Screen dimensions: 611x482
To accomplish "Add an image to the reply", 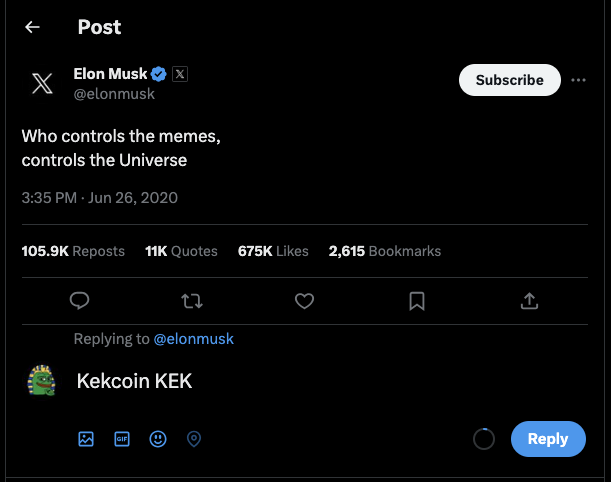I will [x=86, y=438].
